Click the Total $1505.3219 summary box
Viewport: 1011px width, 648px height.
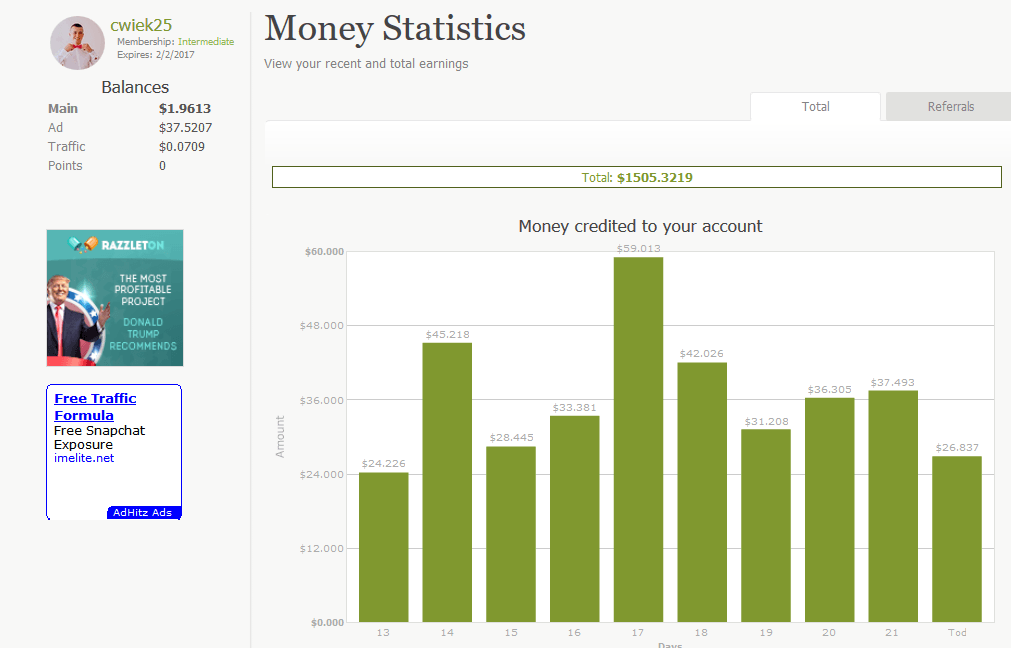(636, 177)
